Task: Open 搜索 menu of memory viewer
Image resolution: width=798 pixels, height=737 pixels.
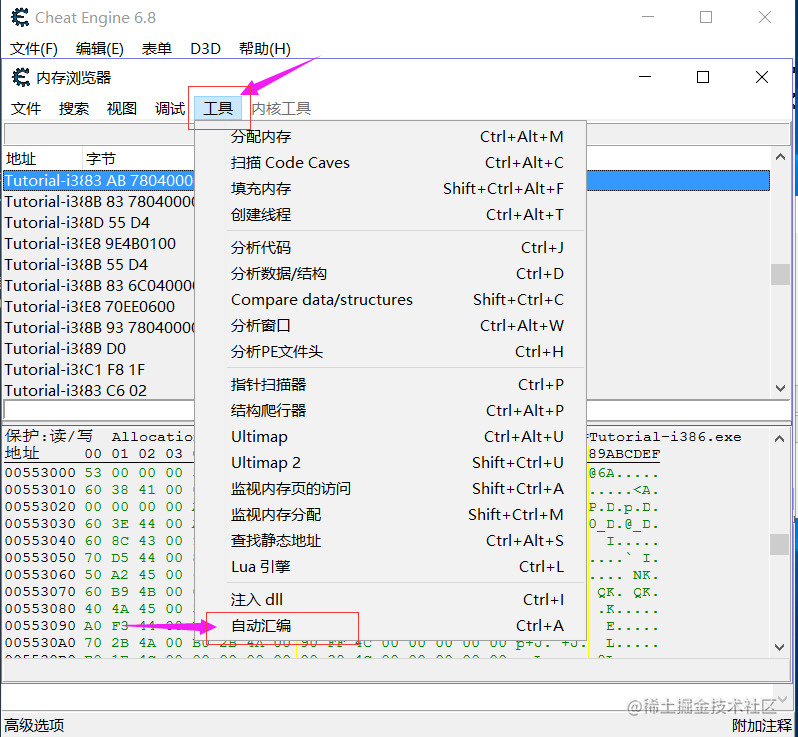Action: 74,108
